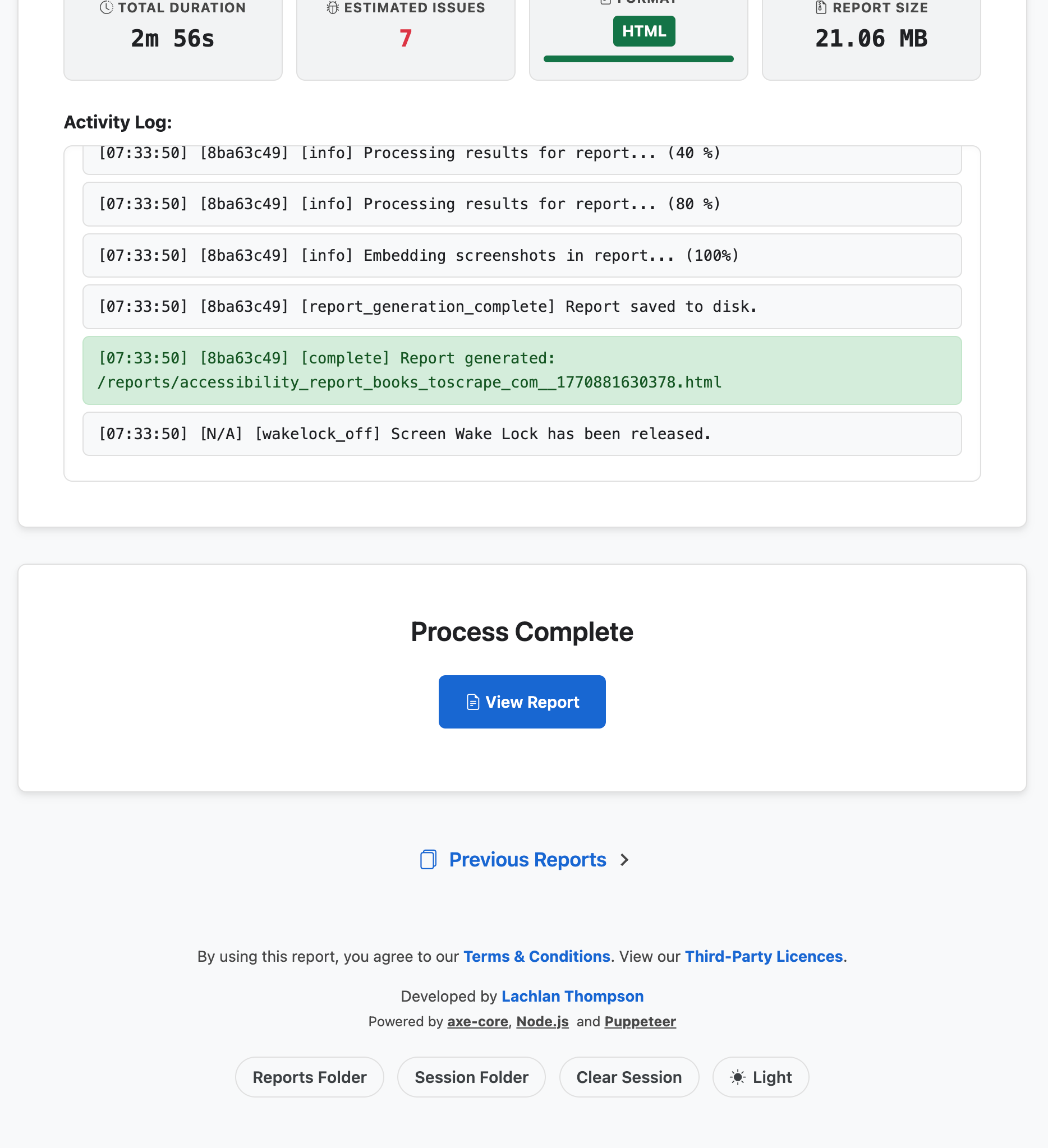
Task: Select the green Report generated log entry
Action: pyautogui.click(x=522, y=370)
